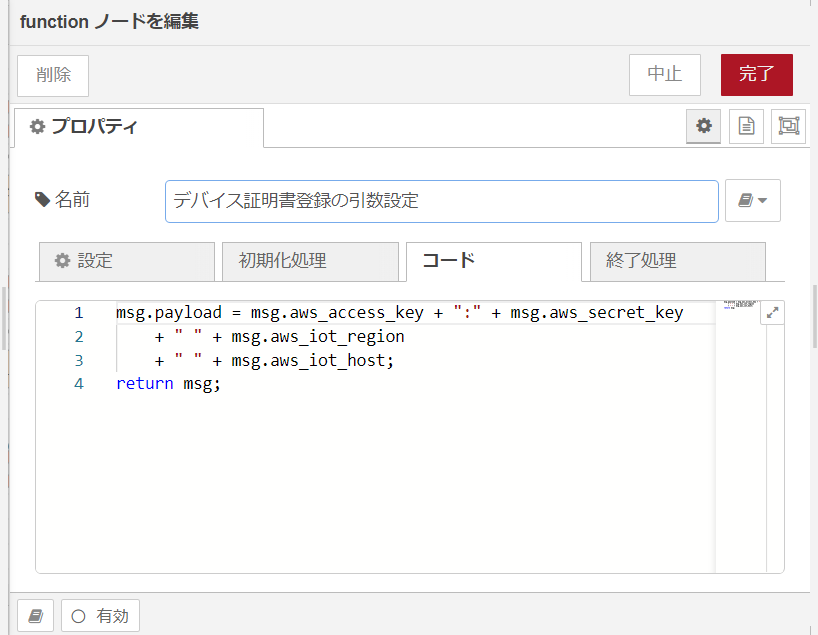Toggle the 有効 enabled state button
The width and height of the screenshot is (818, 635).
pos(100,616)
